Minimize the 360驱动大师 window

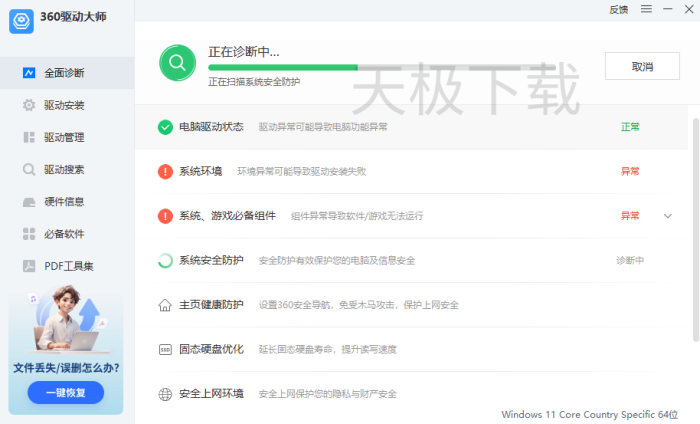668,9
